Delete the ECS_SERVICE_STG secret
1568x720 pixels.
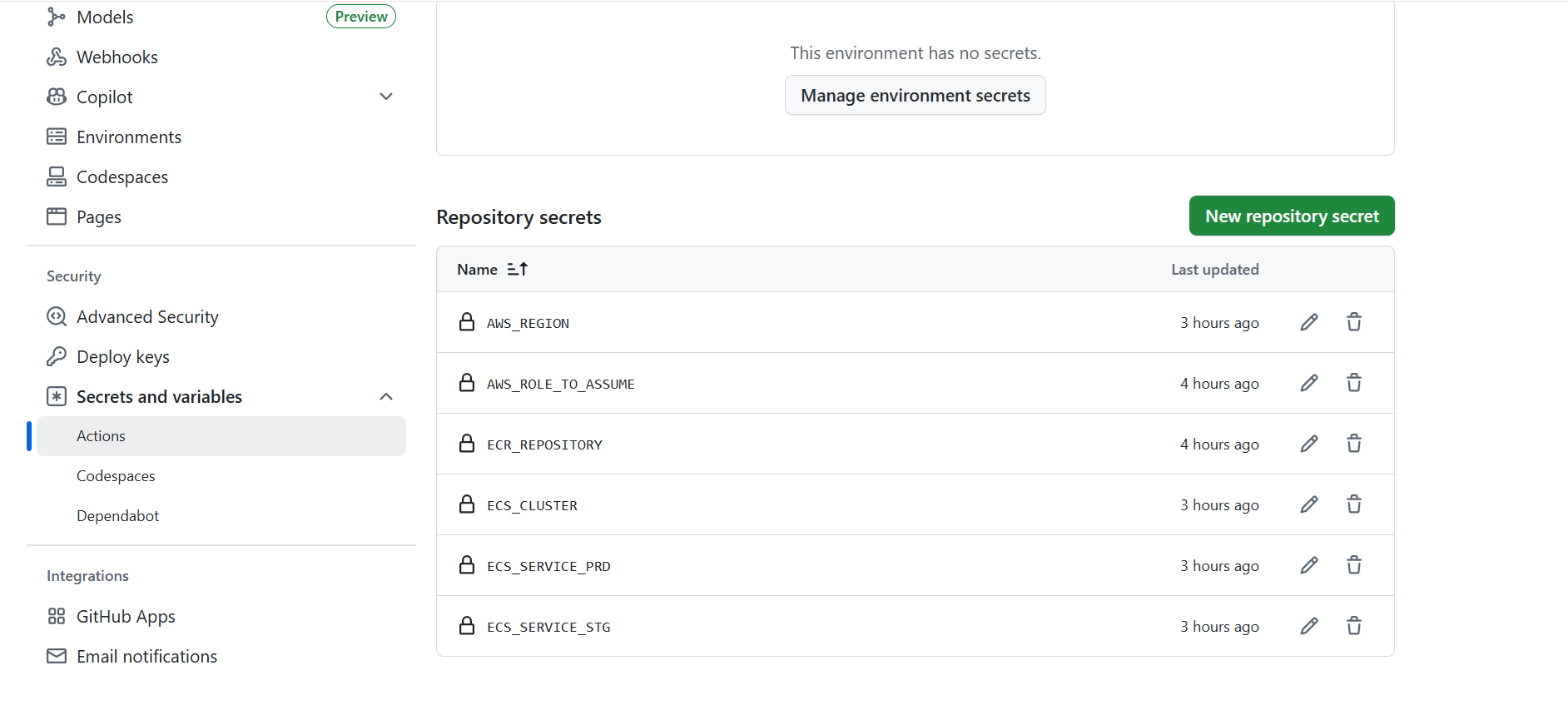[x=1354, y=626]
